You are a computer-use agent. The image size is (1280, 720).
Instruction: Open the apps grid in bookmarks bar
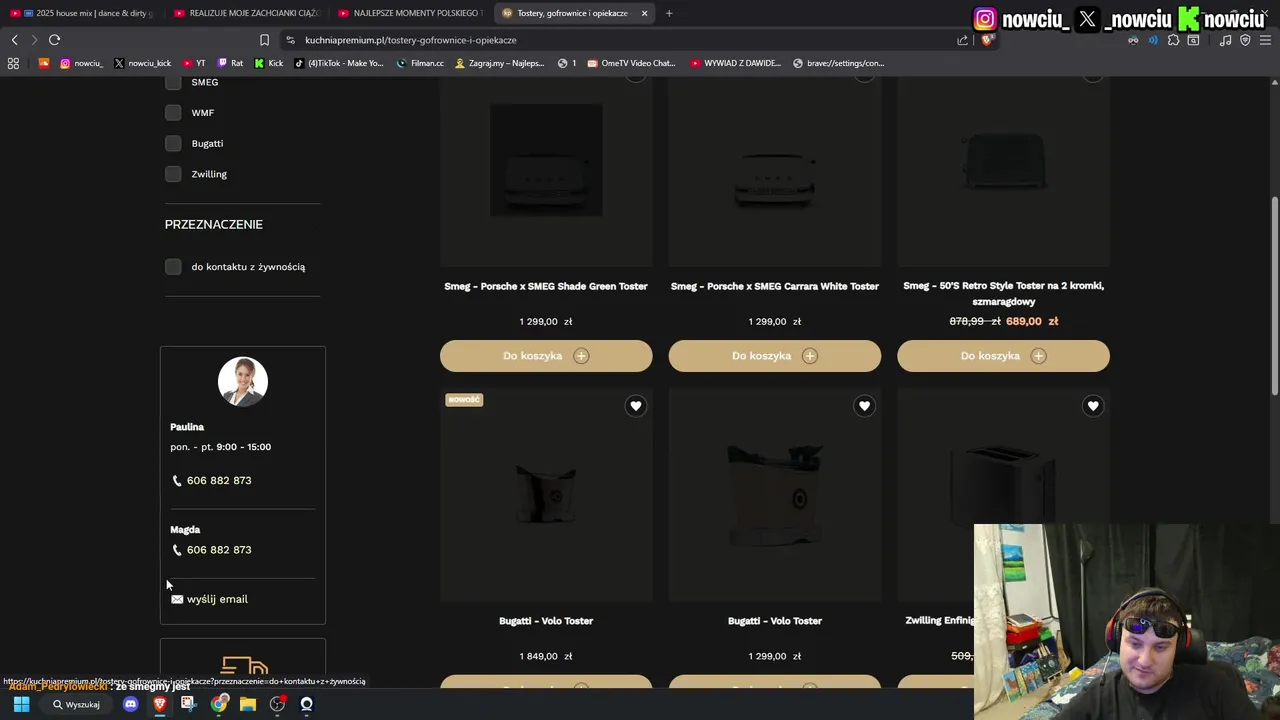(13, 63)
